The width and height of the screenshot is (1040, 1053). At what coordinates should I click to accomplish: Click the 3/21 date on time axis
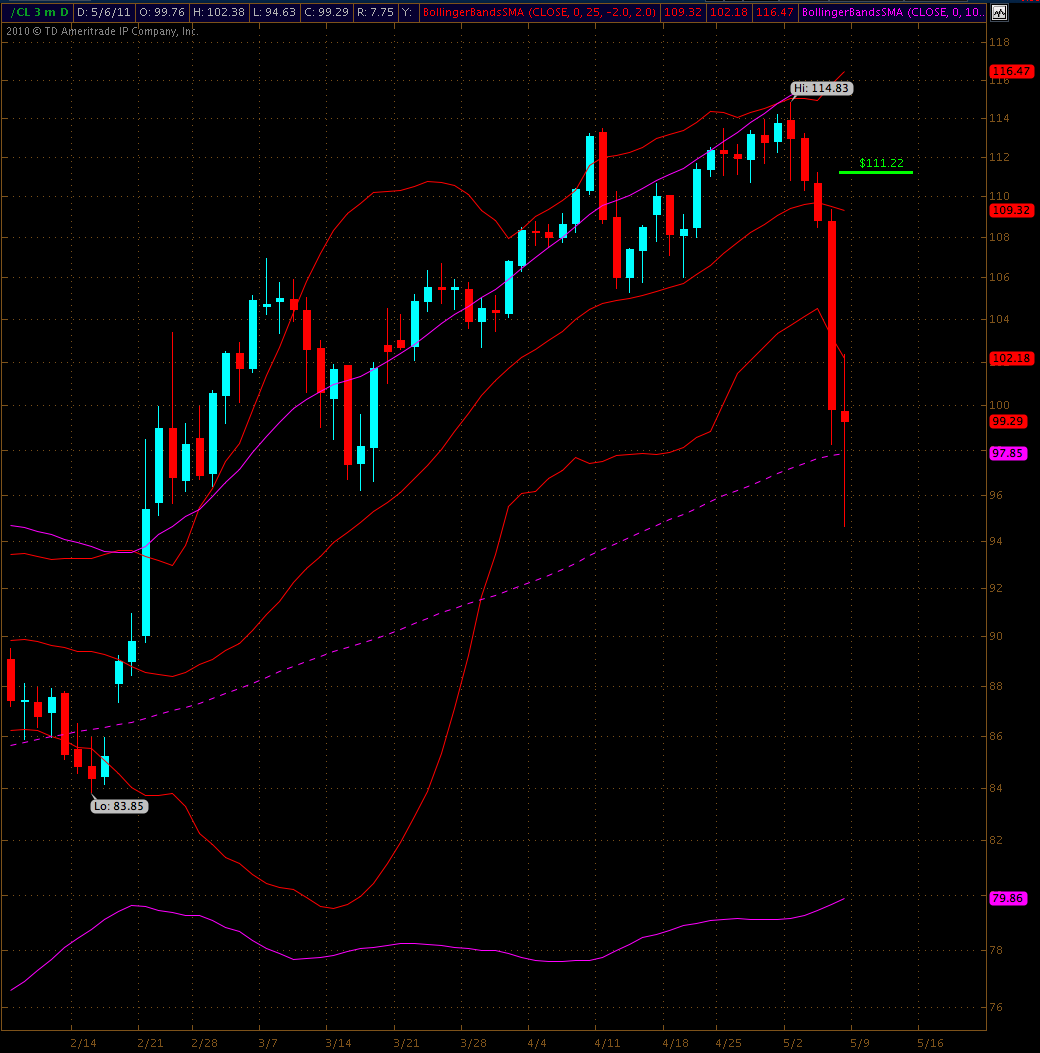pos(407,1042)
